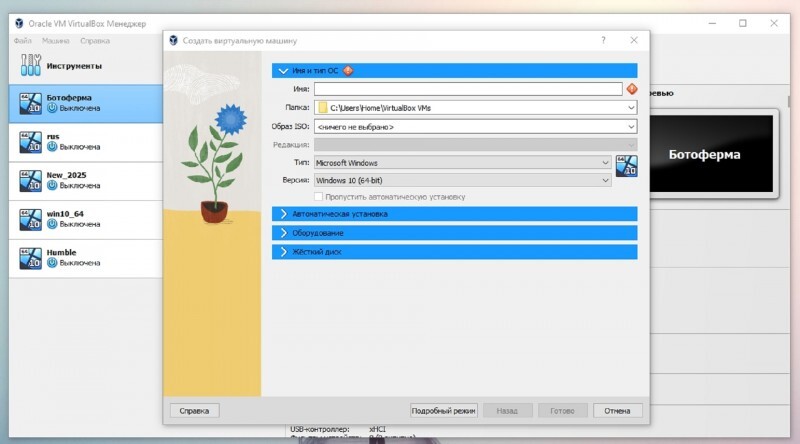This screenshot has height=444, width=800.
Task: Click the Назад button
Action: pyautogui.click(x=507, y=410)
